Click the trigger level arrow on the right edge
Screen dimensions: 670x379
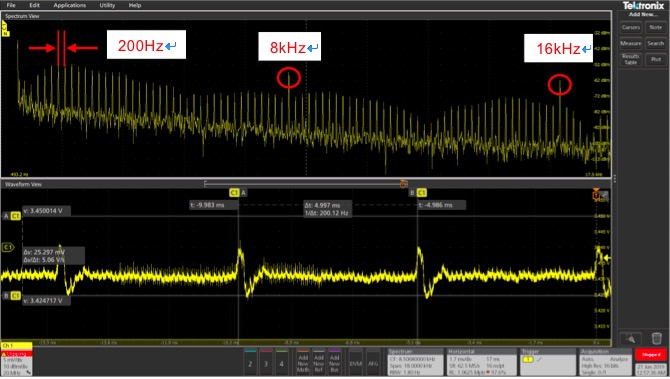[x=606, y=258]
